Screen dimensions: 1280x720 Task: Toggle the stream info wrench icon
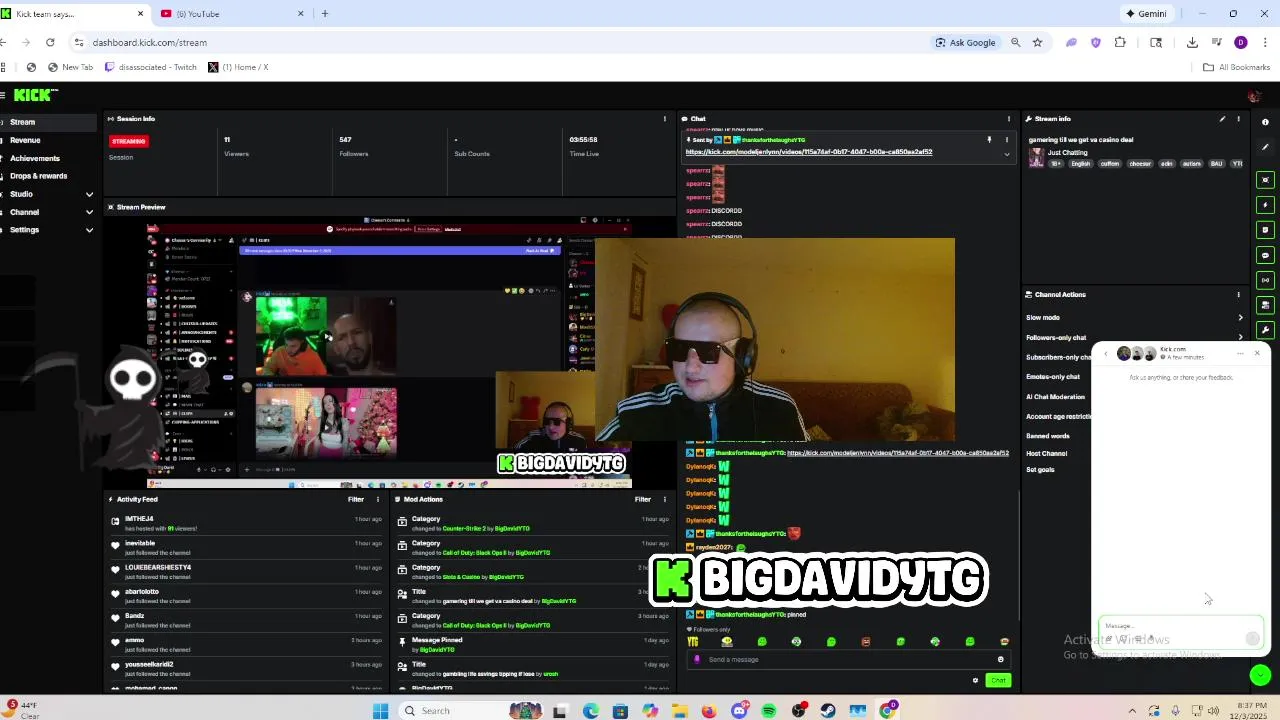point(1265,330)
